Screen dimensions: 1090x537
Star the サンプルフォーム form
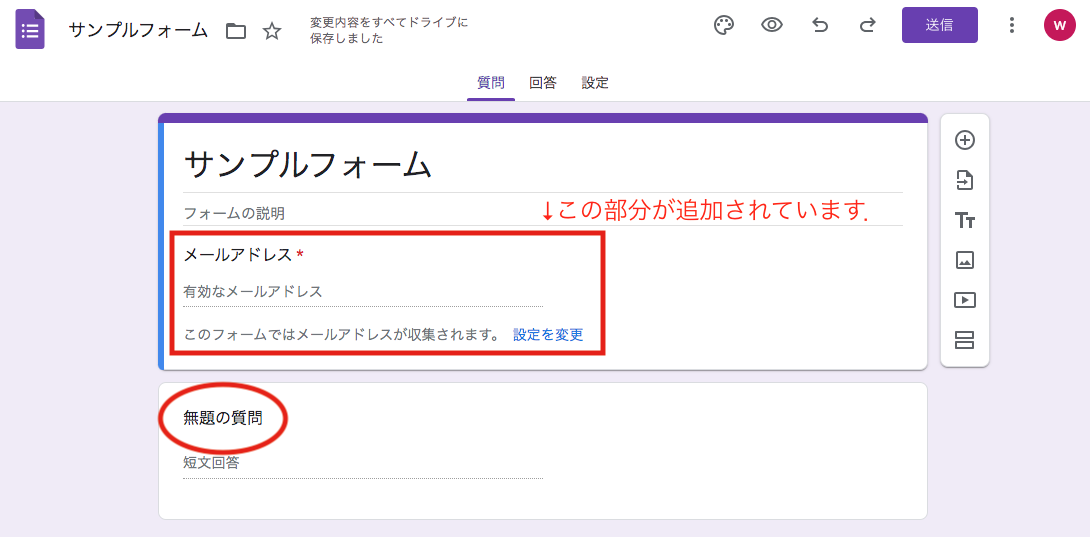[272, 31]
